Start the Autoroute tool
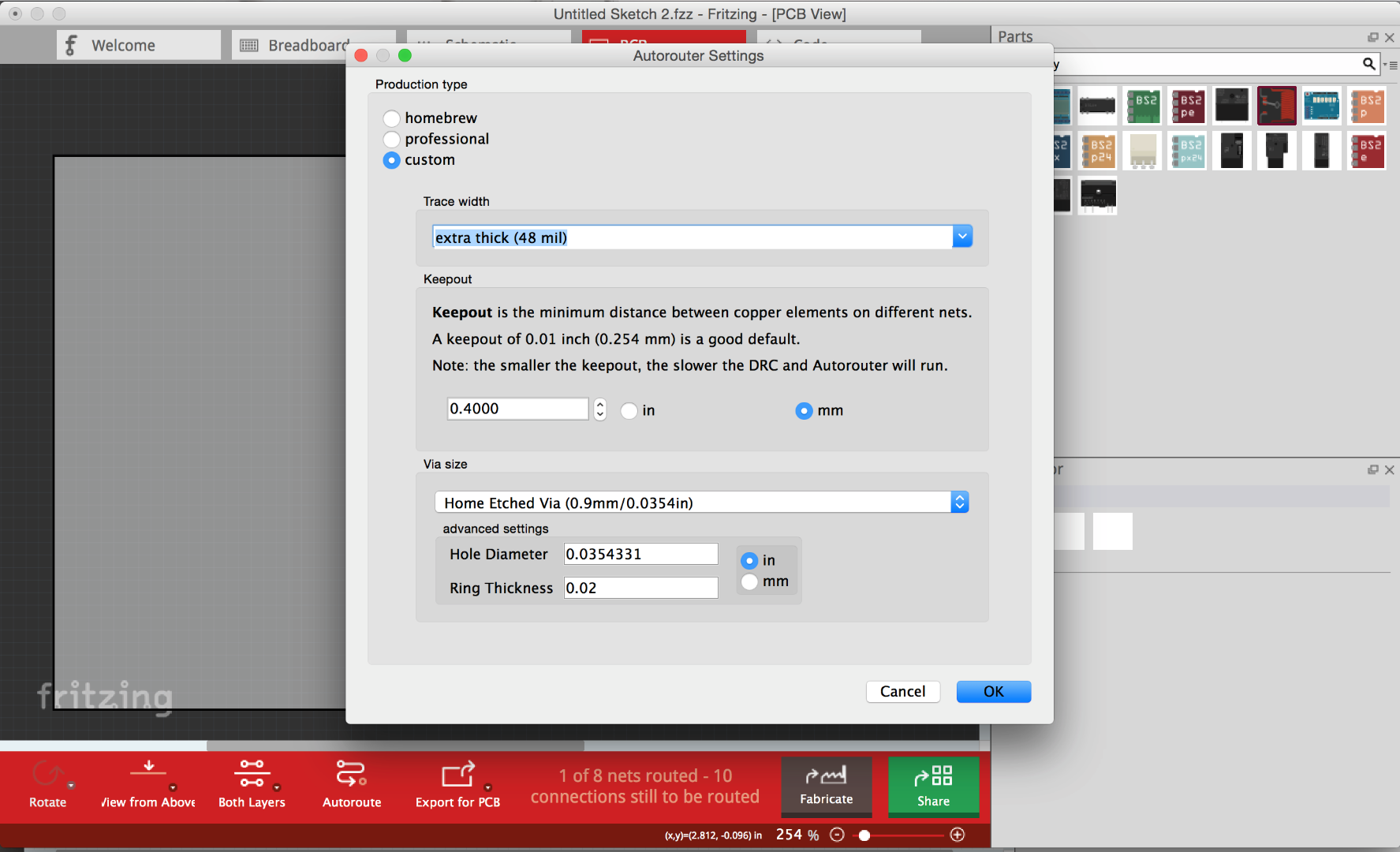This screenshot has width=1400, height=852. (x=351, y=774)
